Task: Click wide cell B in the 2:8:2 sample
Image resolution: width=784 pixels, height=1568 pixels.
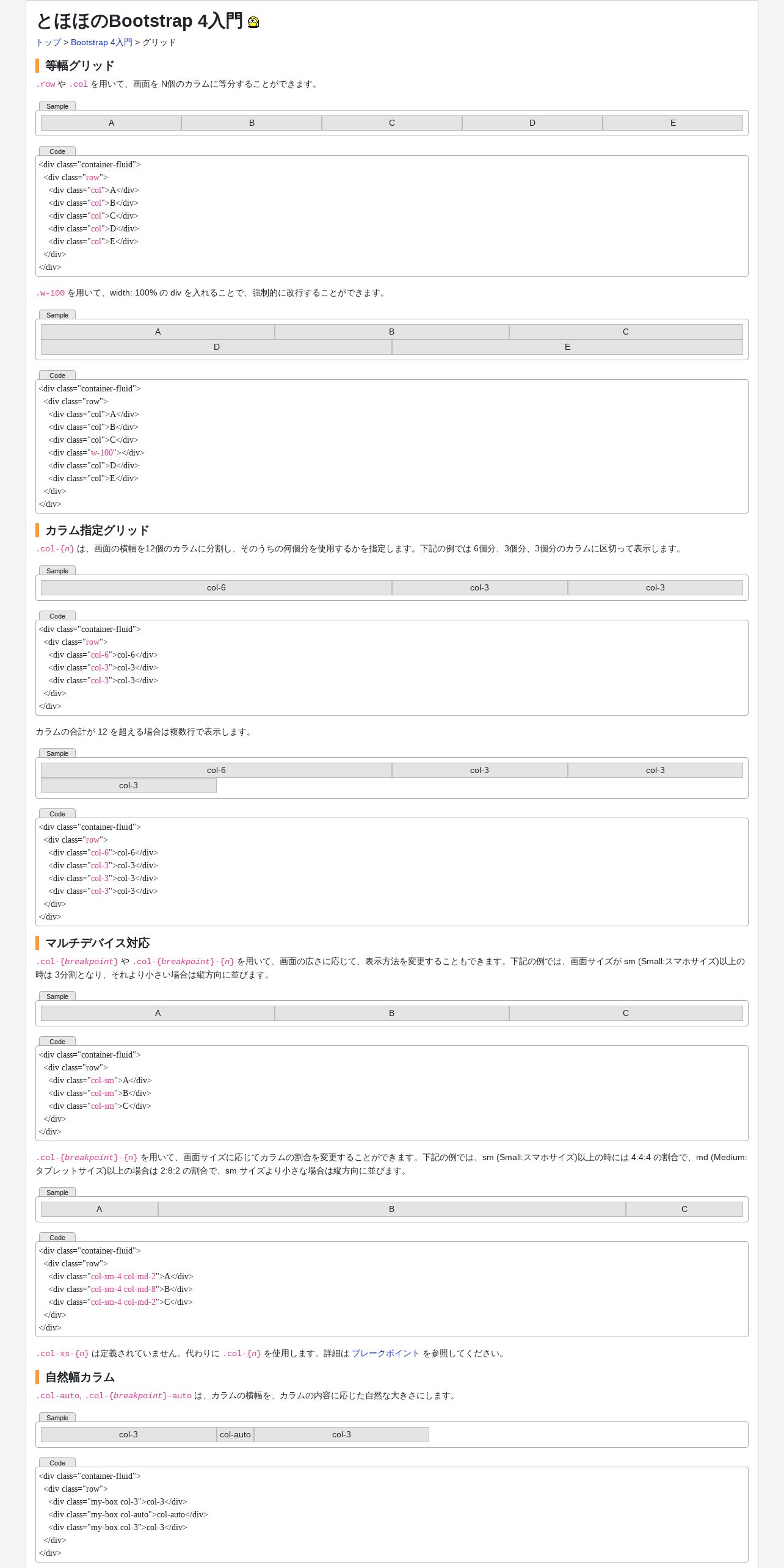Action: pos(392,1209)
